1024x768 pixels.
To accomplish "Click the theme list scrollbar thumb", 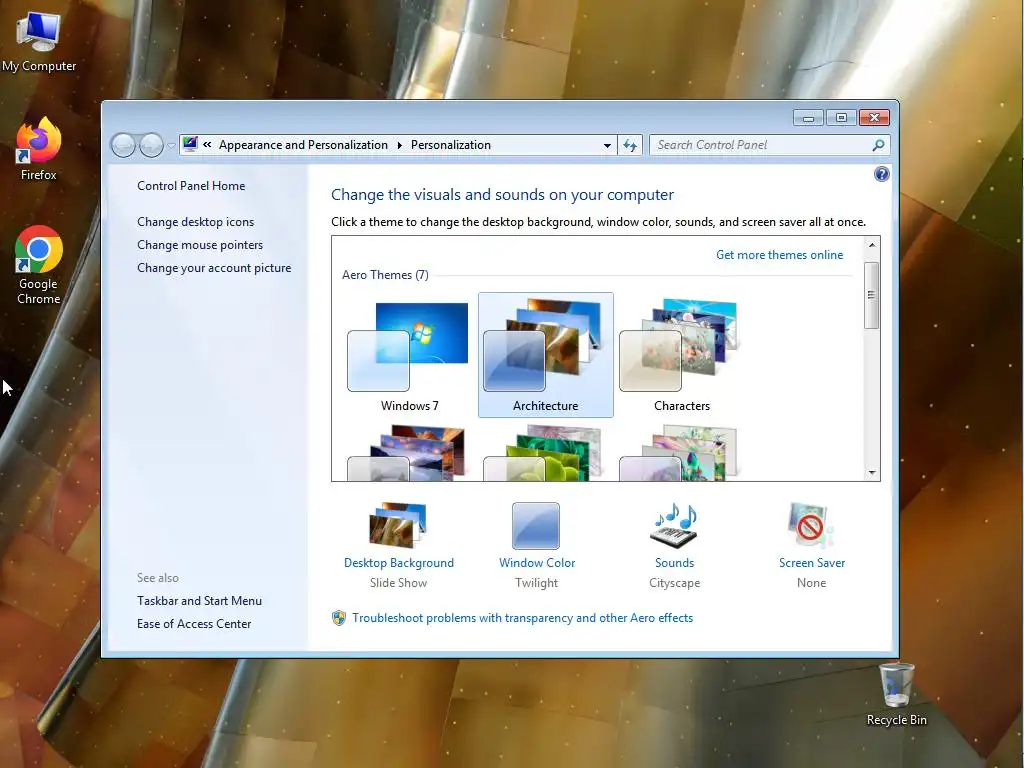I will (872, 295).
